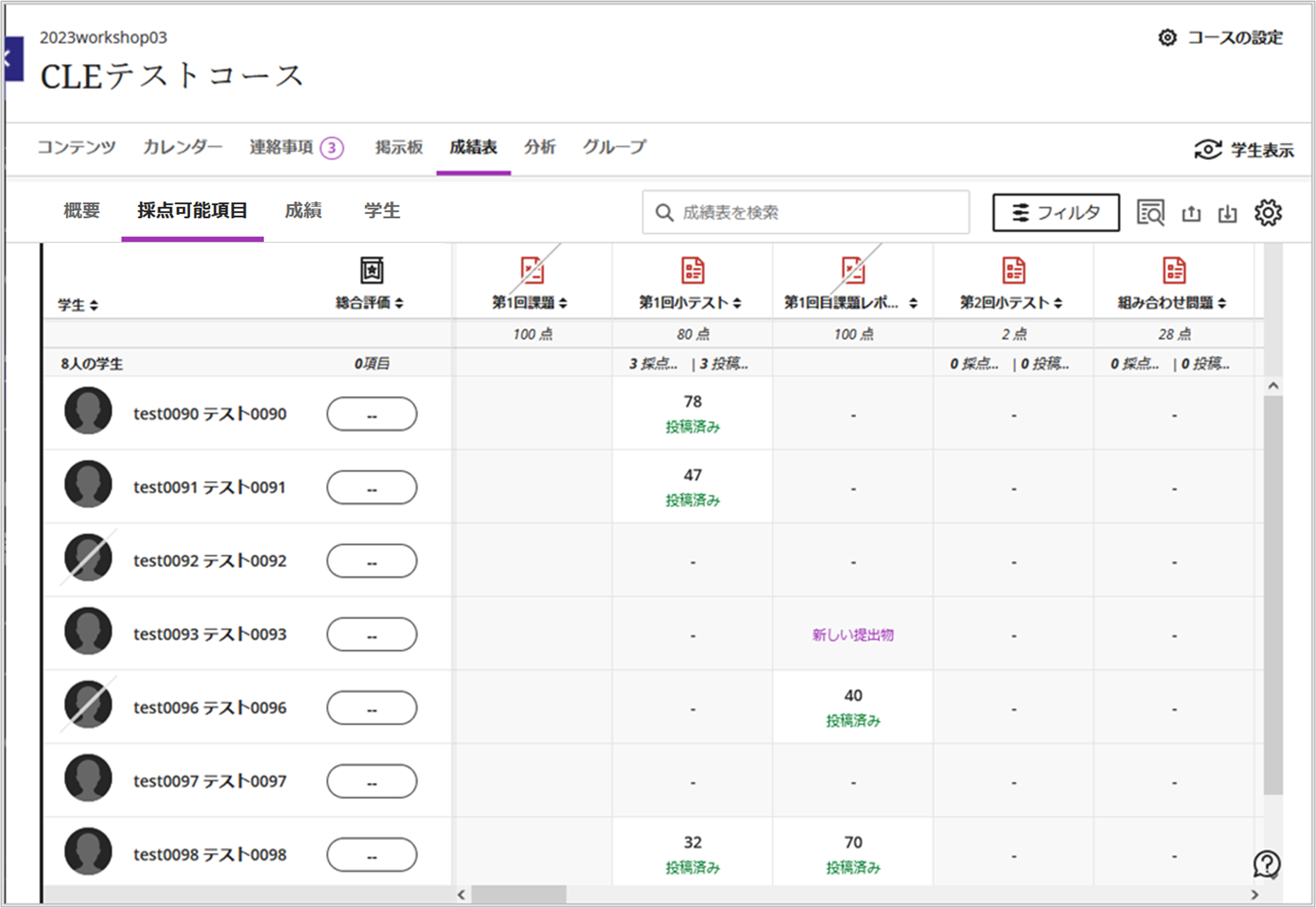Open the グループ tab
This screenshot has width=1316, height=908.
point(614,147)
